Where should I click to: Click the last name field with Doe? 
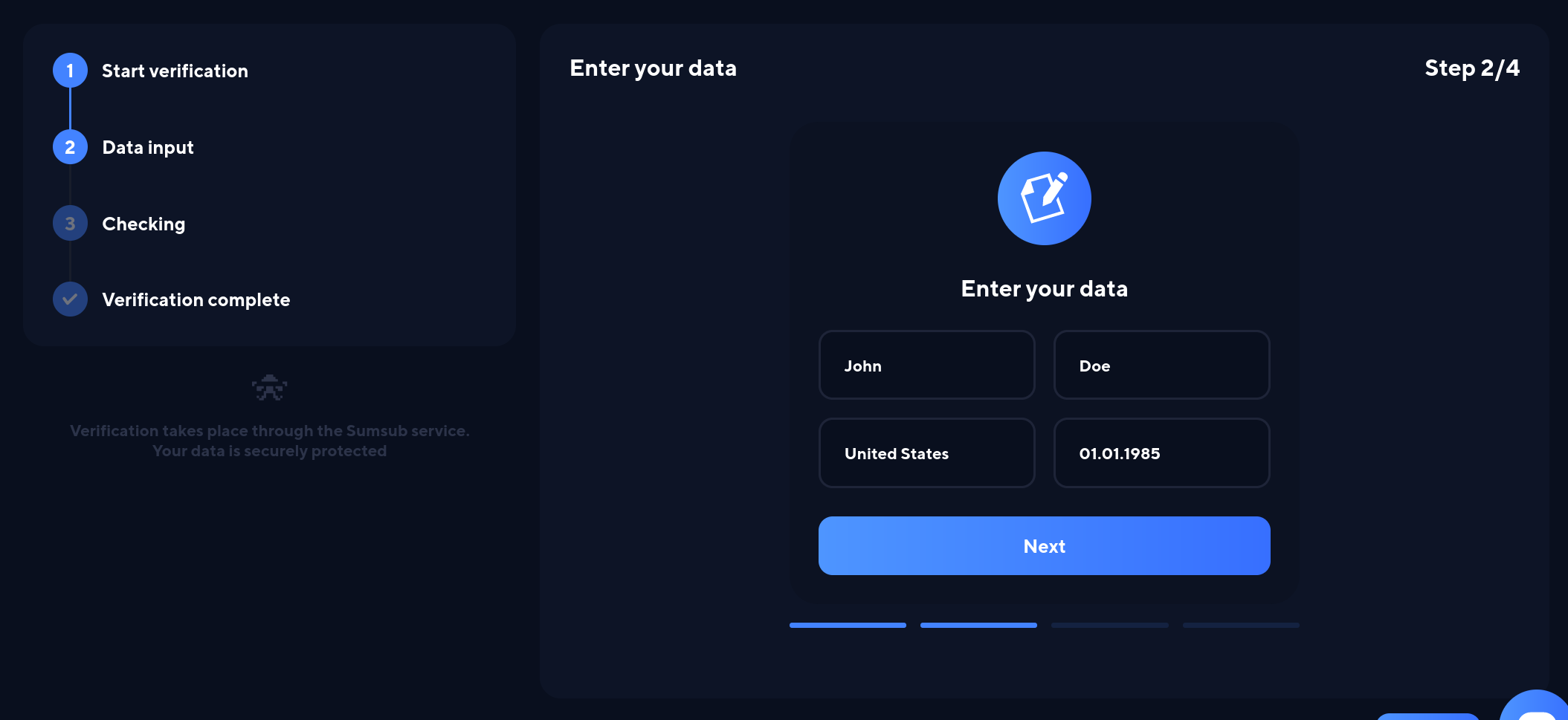pos(1161,366)
